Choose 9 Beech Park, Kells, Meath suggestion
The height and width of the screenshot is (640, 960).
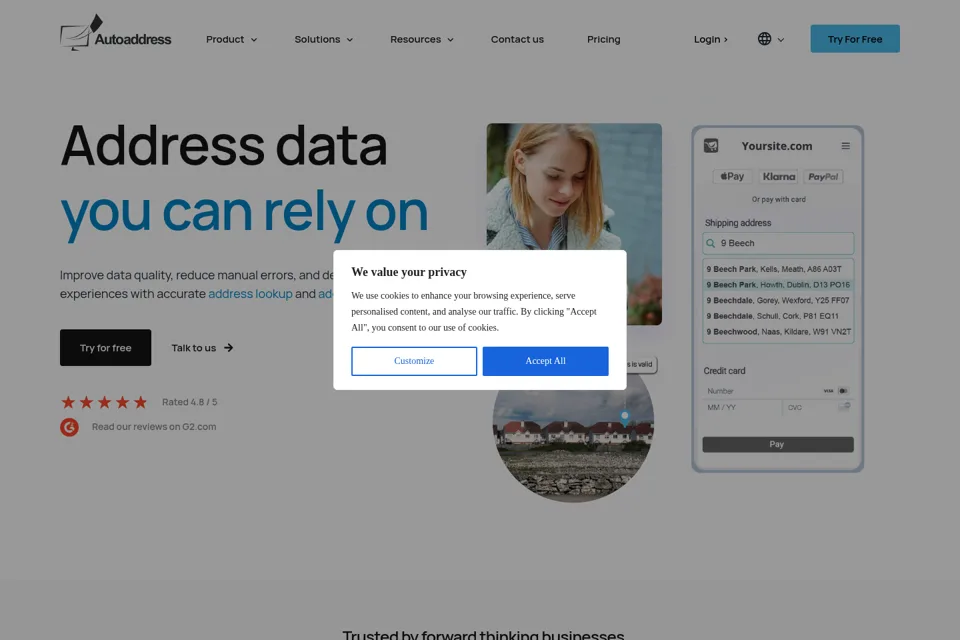(778, 269)
